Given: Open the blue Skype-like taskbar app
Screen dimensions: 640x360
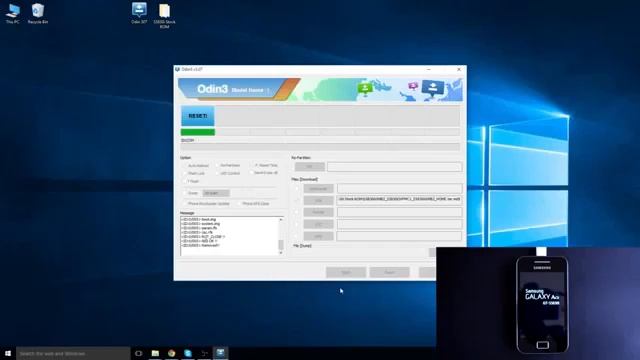Looking at the screenshot, I should (188, 353).
